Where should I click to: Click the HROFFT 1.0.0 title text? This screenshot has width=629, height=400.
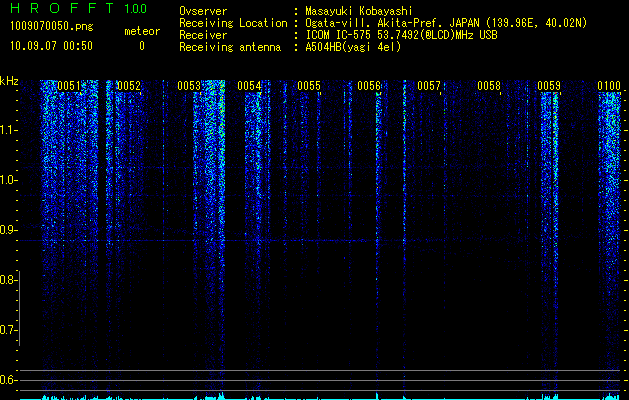79,8
